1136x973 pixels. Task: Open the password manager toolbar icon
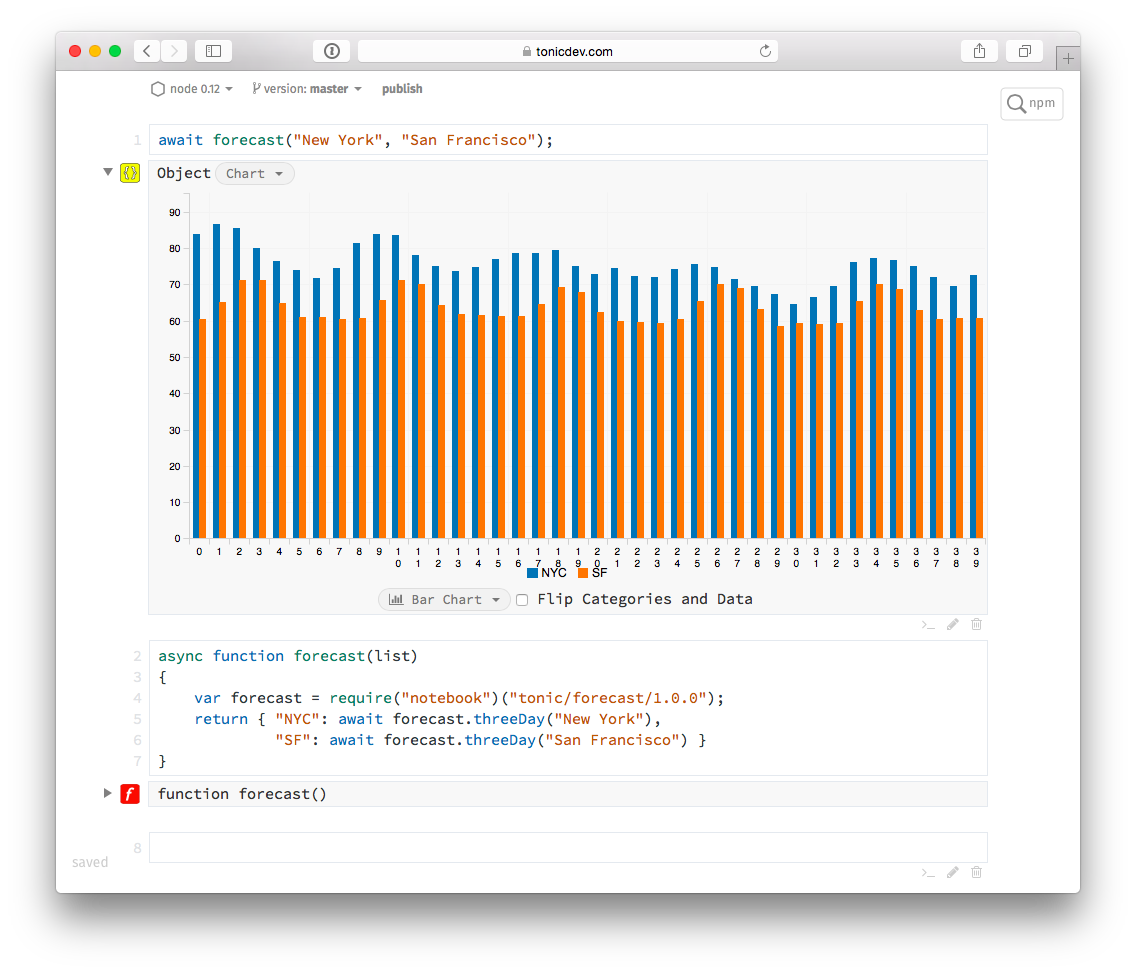[x=332, y=51]
